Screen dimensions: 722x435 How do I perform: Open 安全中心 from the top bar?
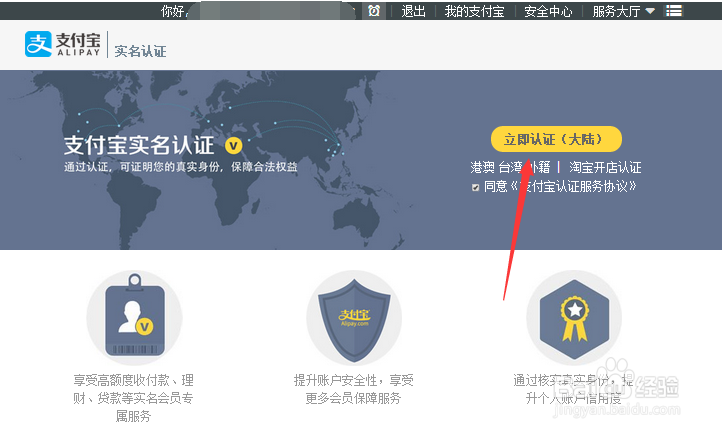[x=548, y=11]
